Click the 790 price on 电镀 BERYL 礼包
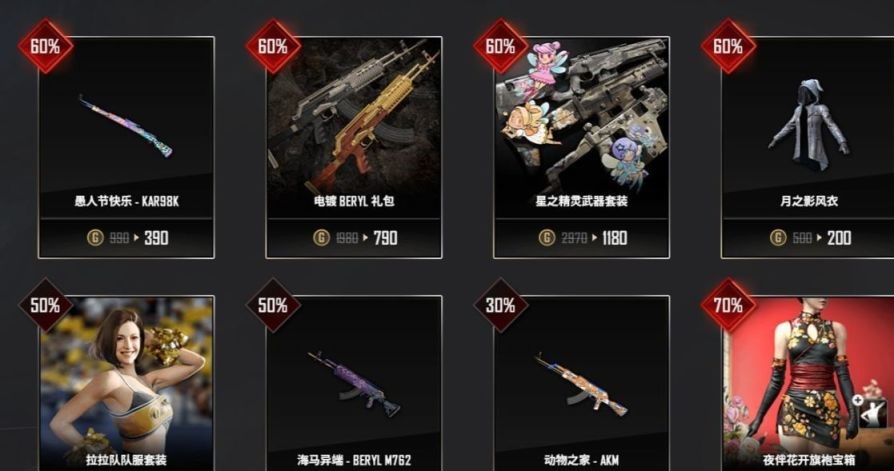Image resolution: width=894 pixels, height=471 pixels. point(385,238)
